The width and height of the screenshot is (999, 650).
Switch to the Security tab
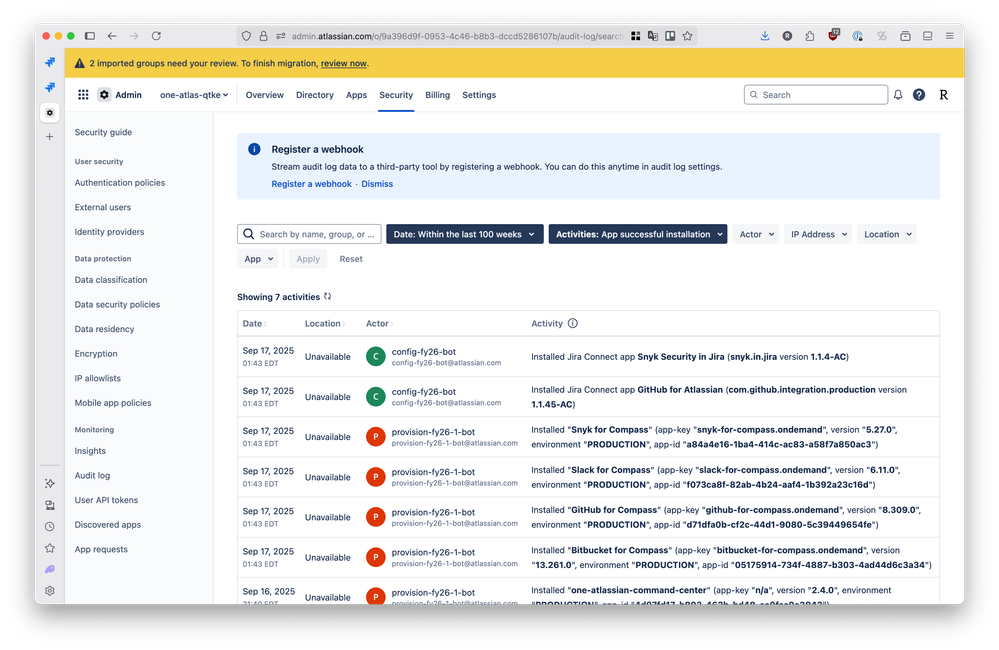click(396, 95)
